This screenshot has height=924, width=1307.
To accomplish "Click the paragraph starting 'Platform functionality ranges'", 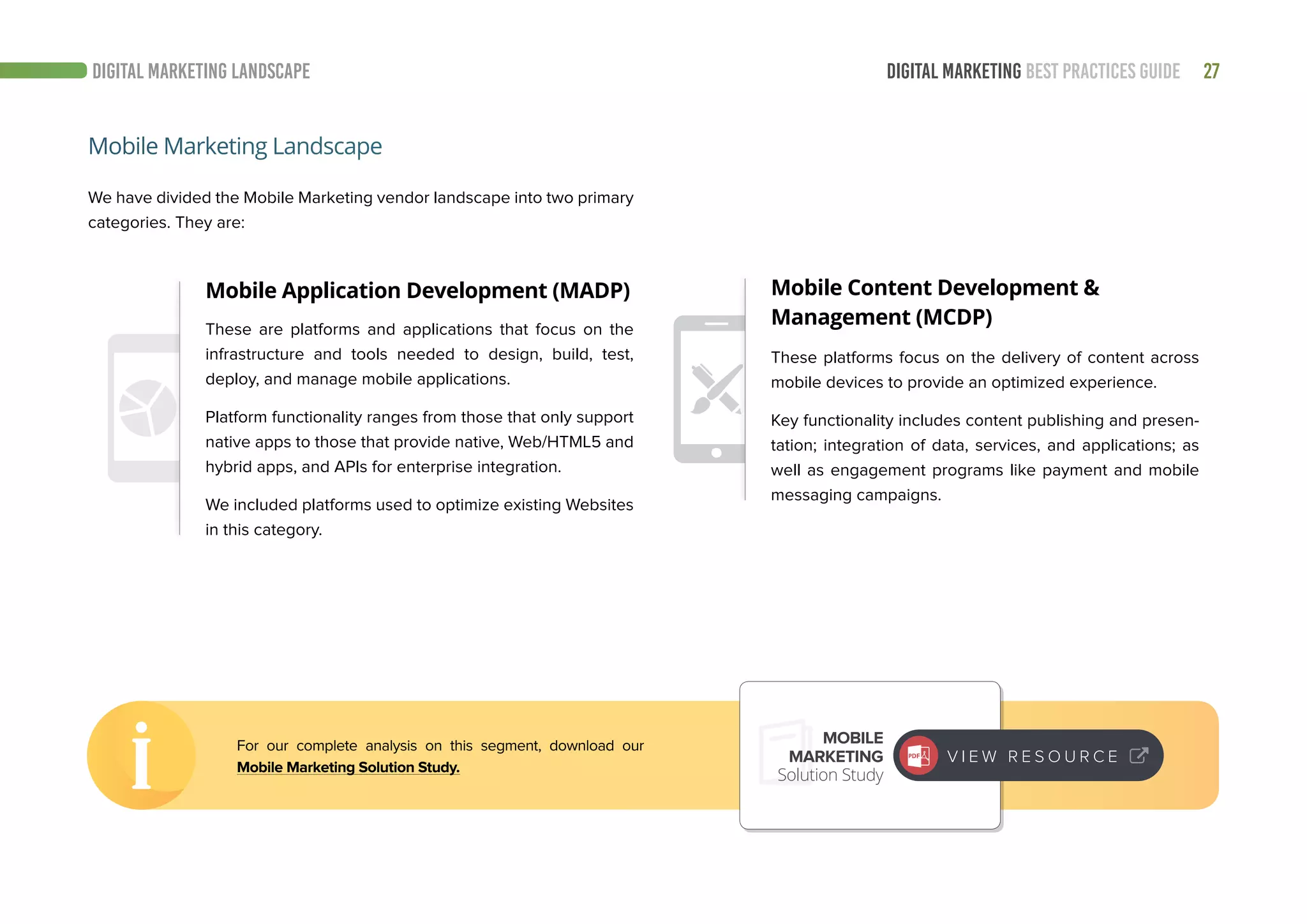I will tap(419, 442).
